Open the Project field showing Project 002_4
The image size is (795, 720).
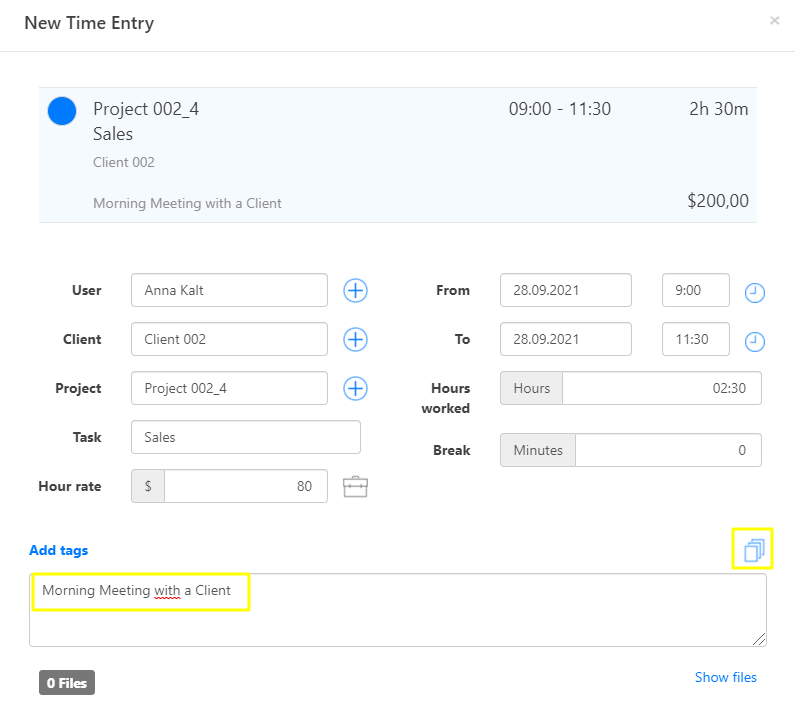229,388
